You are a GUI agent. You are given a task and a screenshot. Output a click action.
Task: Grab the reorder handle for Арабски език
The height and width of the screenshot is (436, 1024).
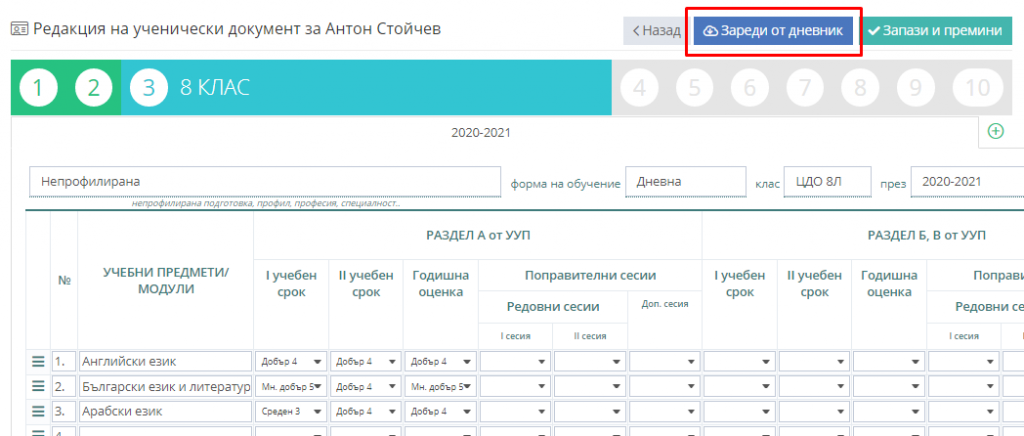38,411
